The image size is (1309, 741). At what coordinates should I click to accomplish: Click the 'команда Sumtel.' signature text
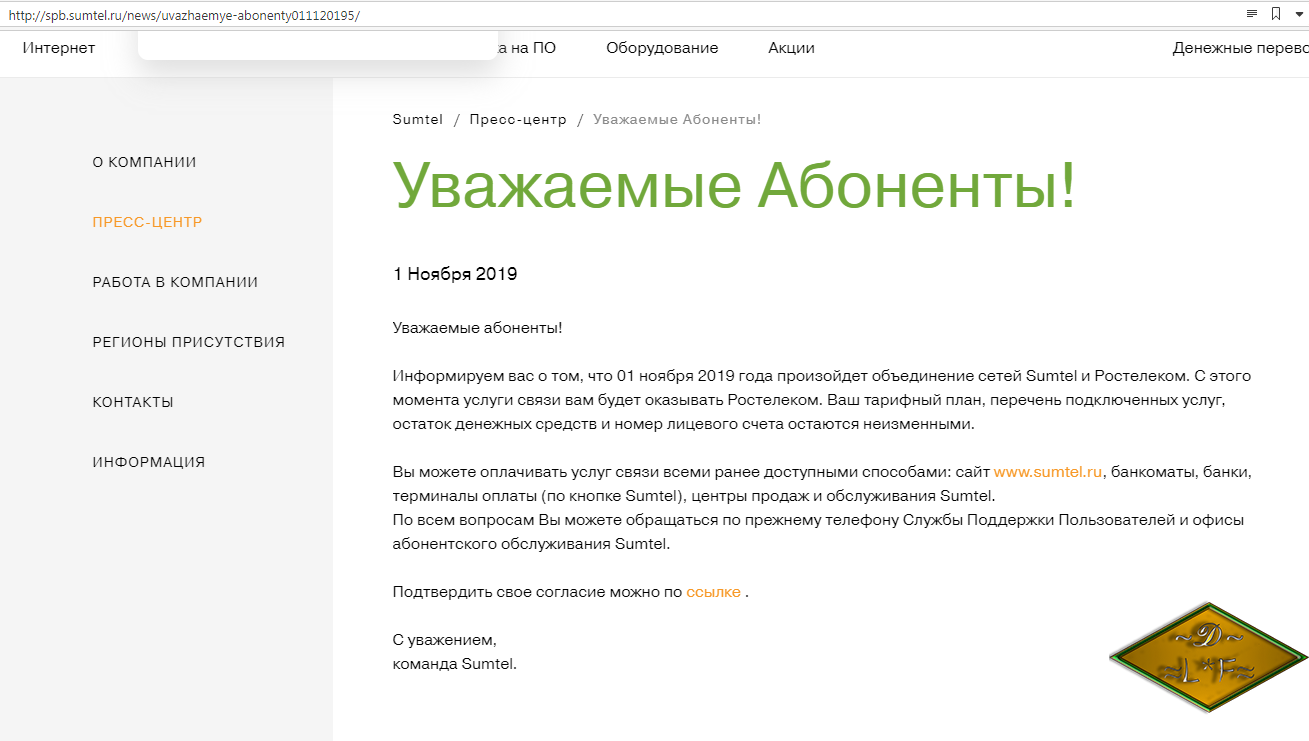tap(455, 664)
